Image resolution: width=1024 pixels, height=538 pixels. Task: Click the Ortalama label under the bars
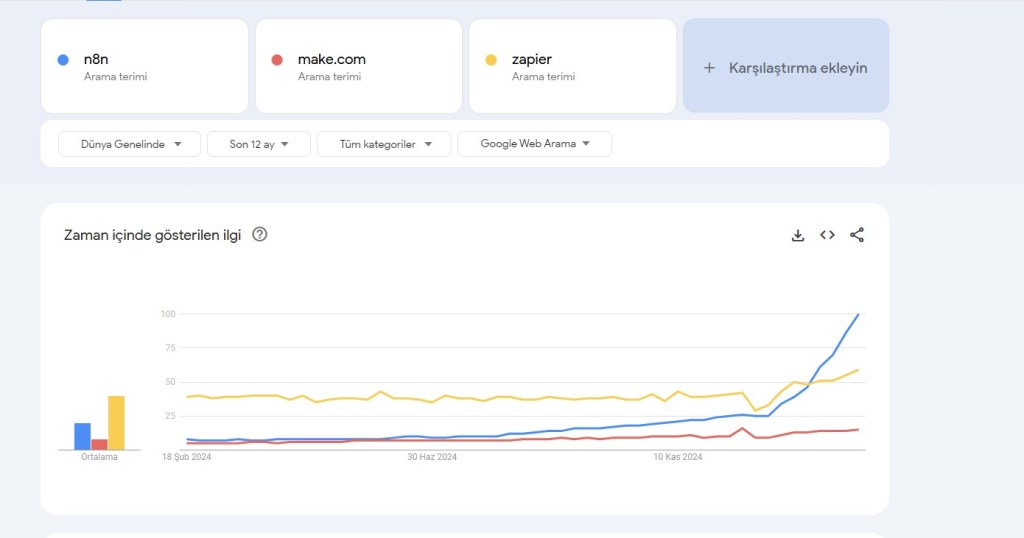[99, 457]
